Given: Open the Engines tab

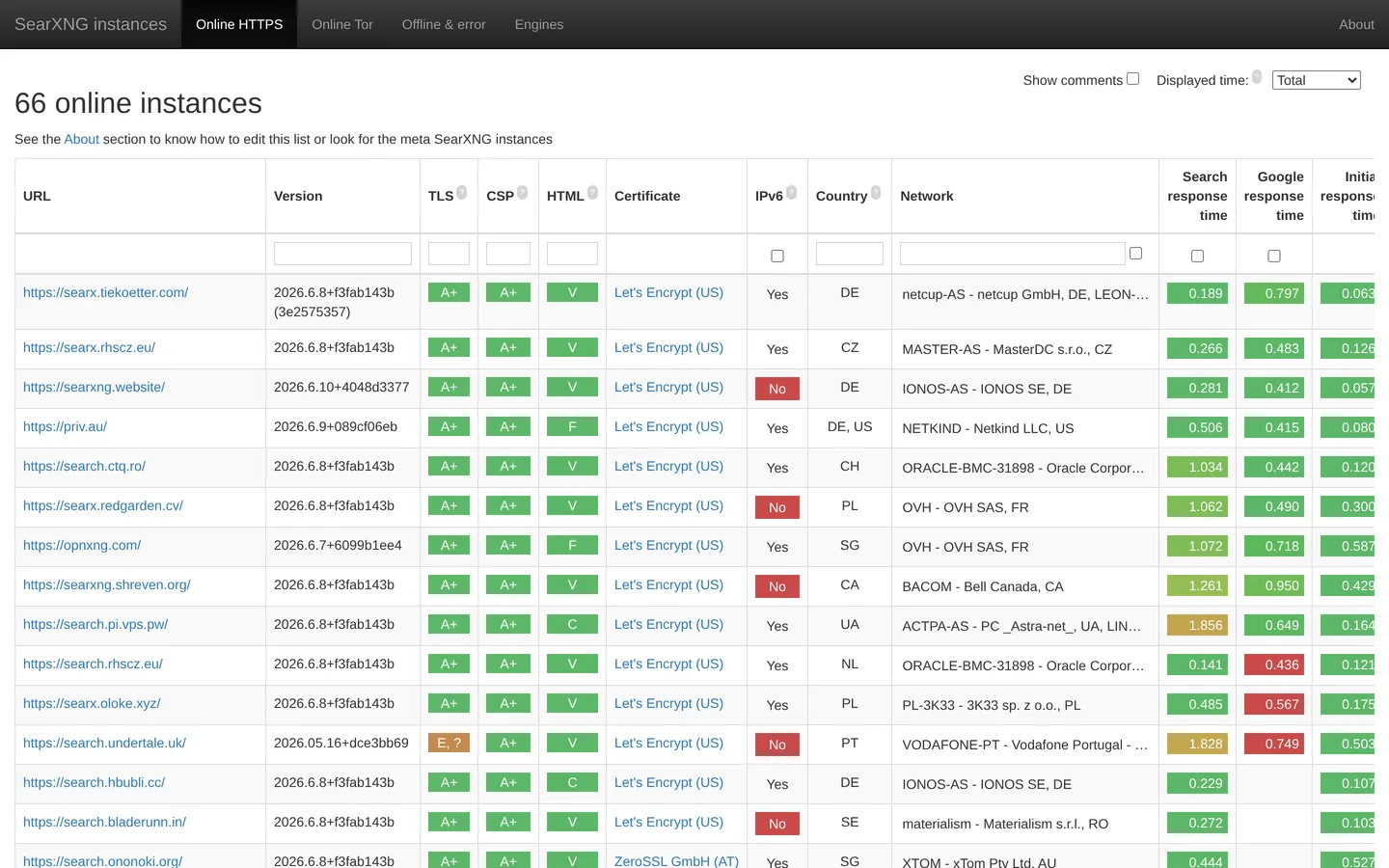Looking at the screenshot, I should point(539,24).
